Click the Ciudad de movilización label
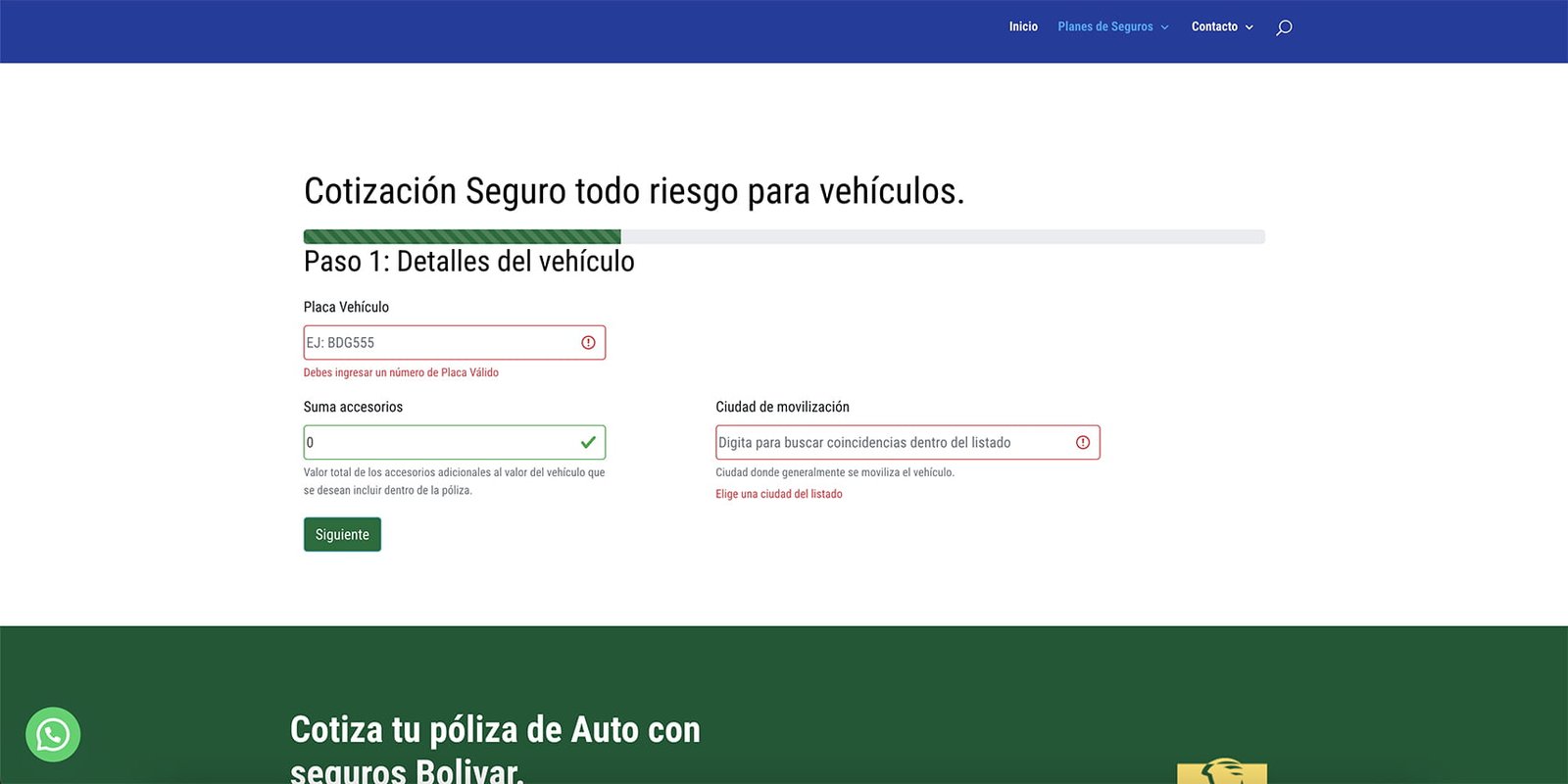The width and height of the screenshot is (1568, 784). click(x=782, y=407)
